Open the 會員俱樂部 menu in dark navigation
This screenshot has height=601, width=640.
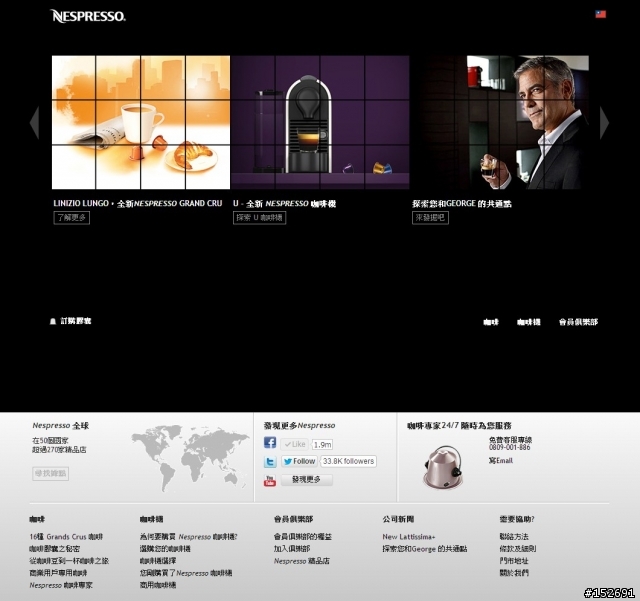[x=578, y=322]
